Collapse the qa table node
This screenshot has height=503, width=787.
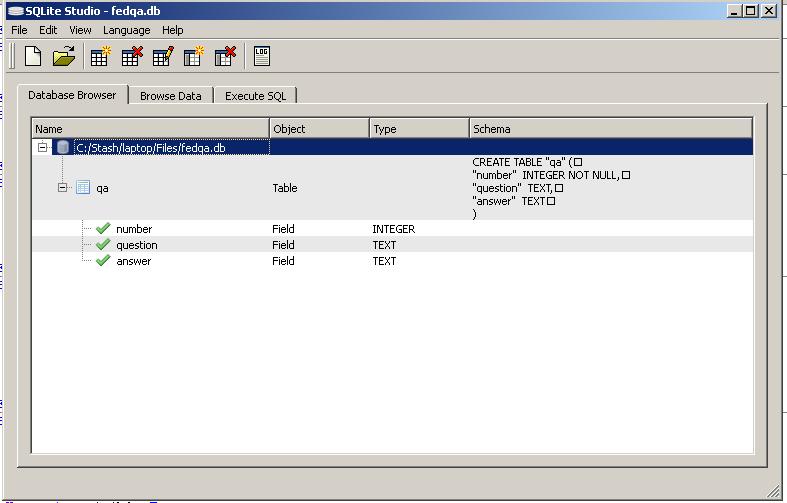[x=62, y=188]
